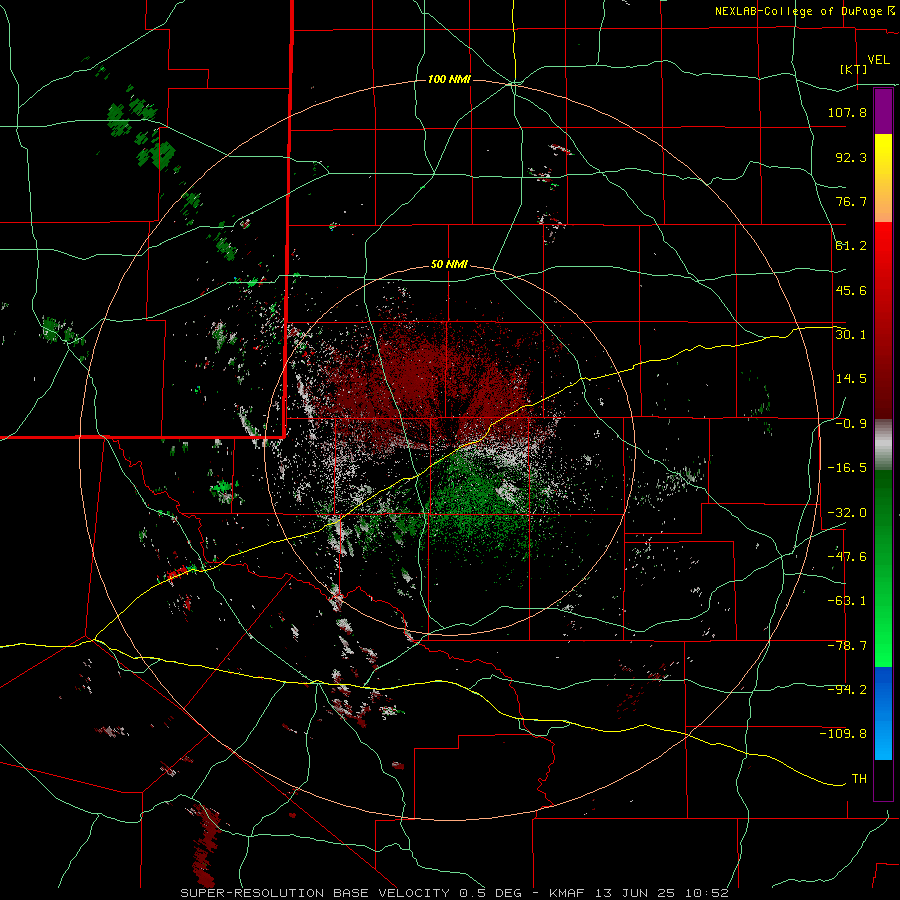This screenshot has width=900, height=900.
Task: Click the -94.2 velocity scale value
Action: pos(847,689)
